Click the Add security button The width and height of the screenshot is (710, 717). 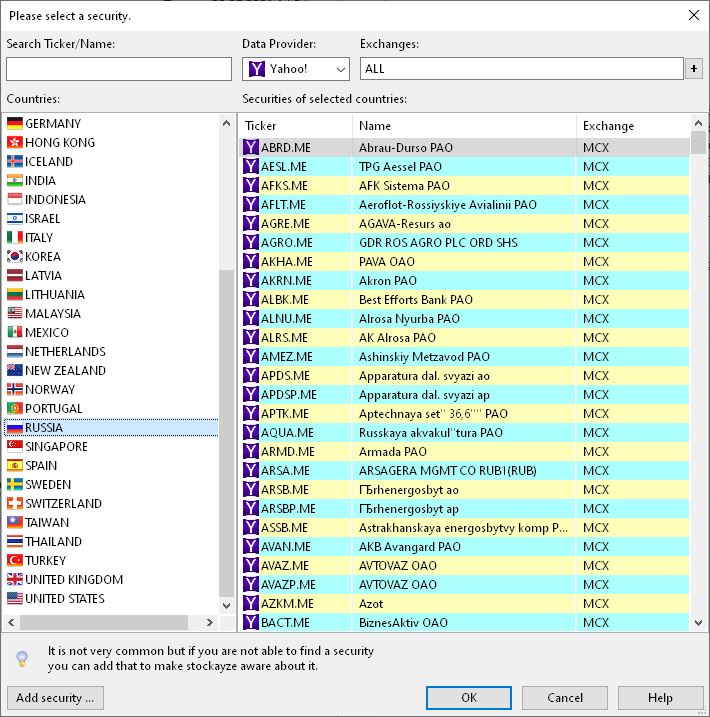pos(55,698)
